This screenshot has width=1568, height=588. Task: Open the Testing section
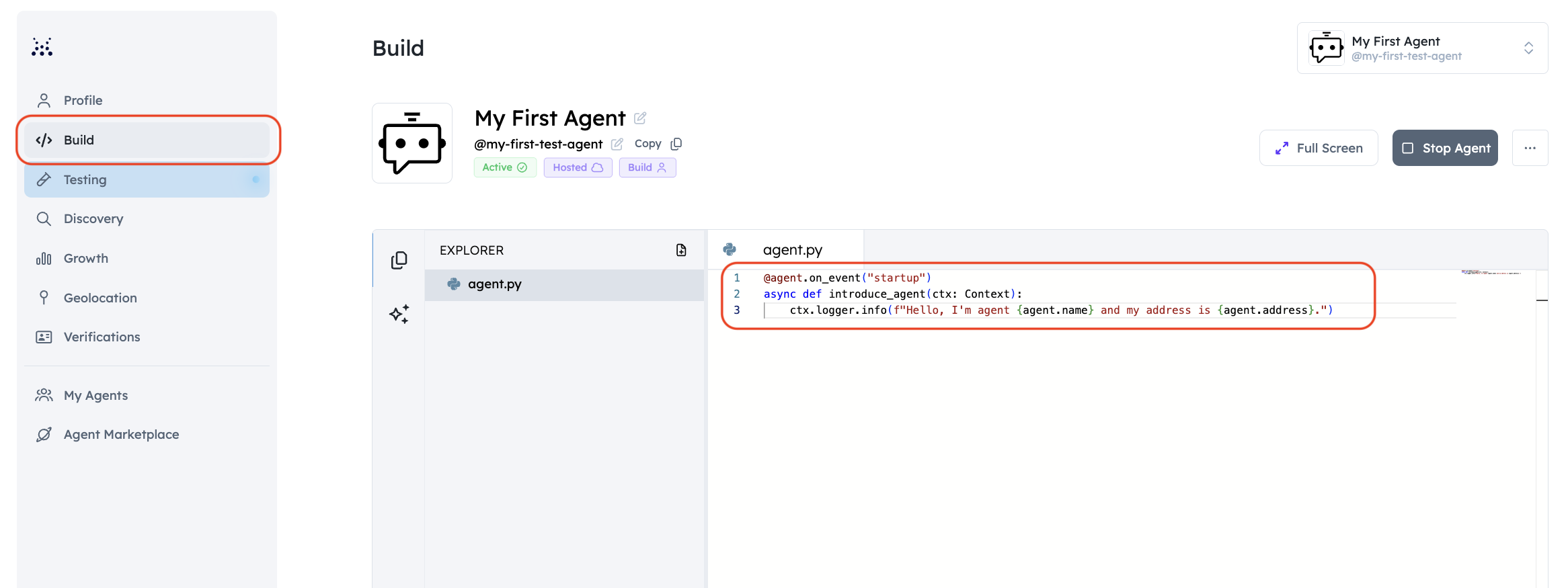tap(147, 179)
